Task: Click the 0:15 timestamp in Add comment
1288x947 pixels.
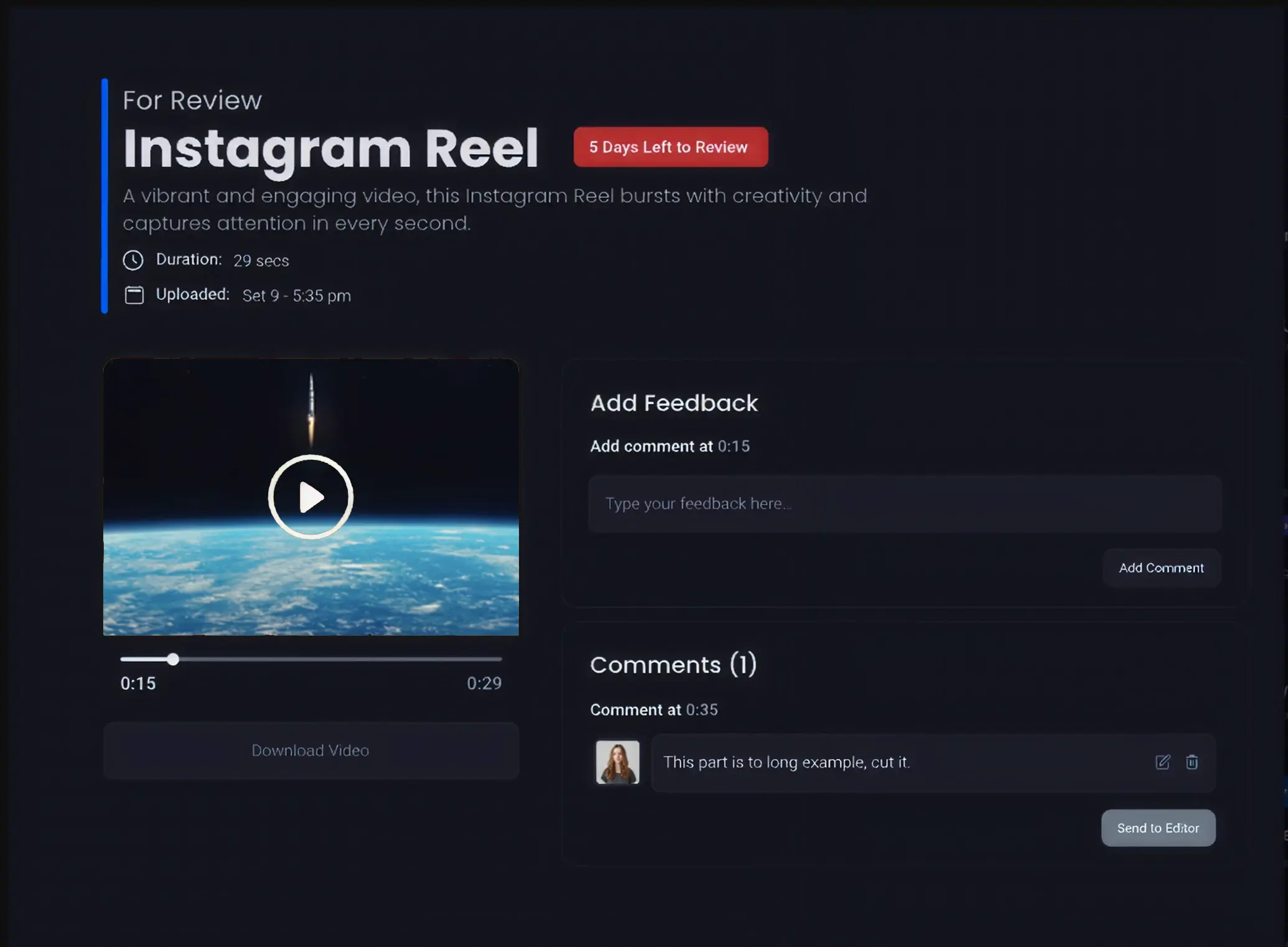Action: coord(734,446)
